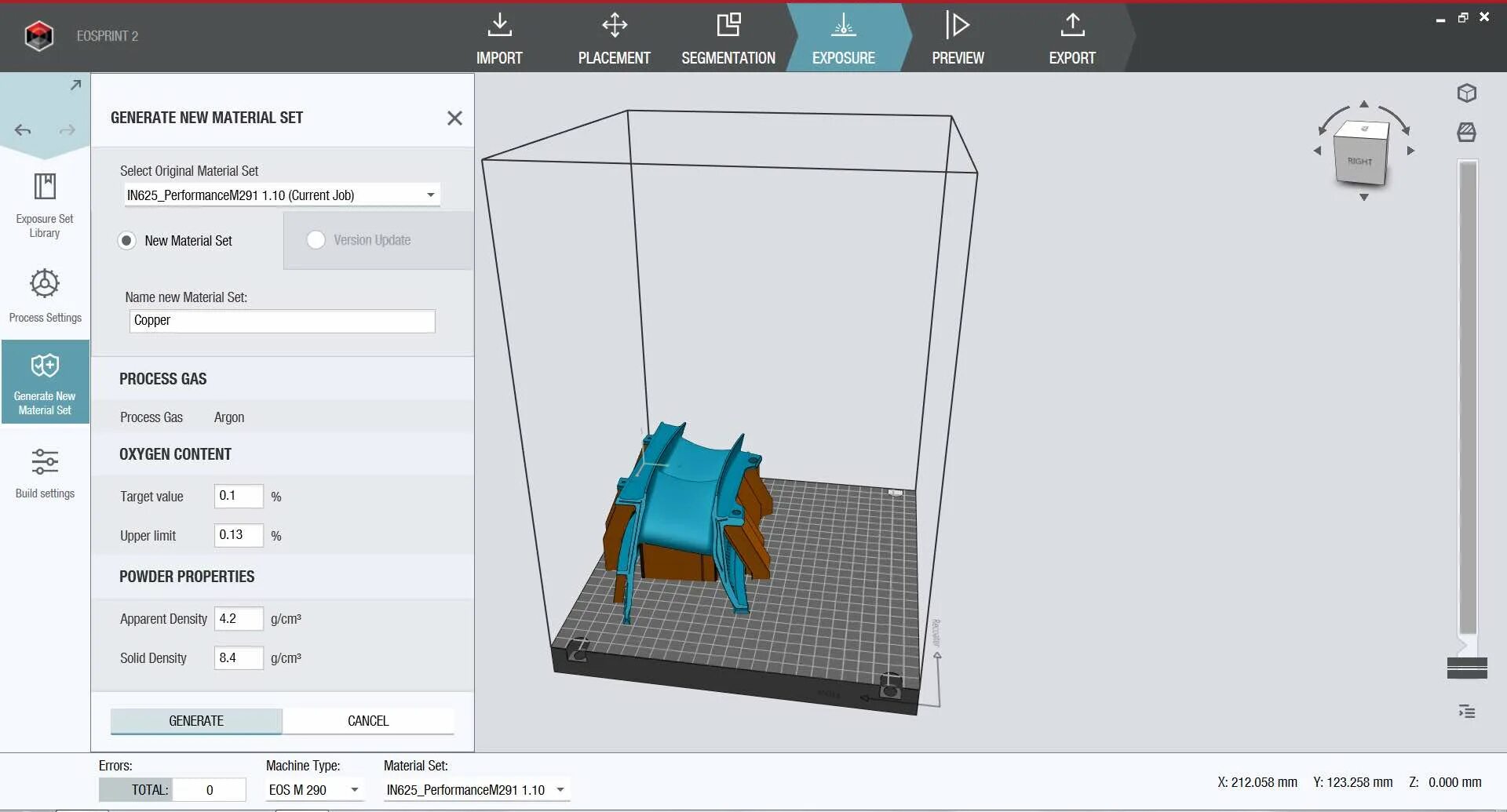The image size is (1507, 812).
Task: Click the RIGHT face of the navigation cube
Action: (1361, 162)
